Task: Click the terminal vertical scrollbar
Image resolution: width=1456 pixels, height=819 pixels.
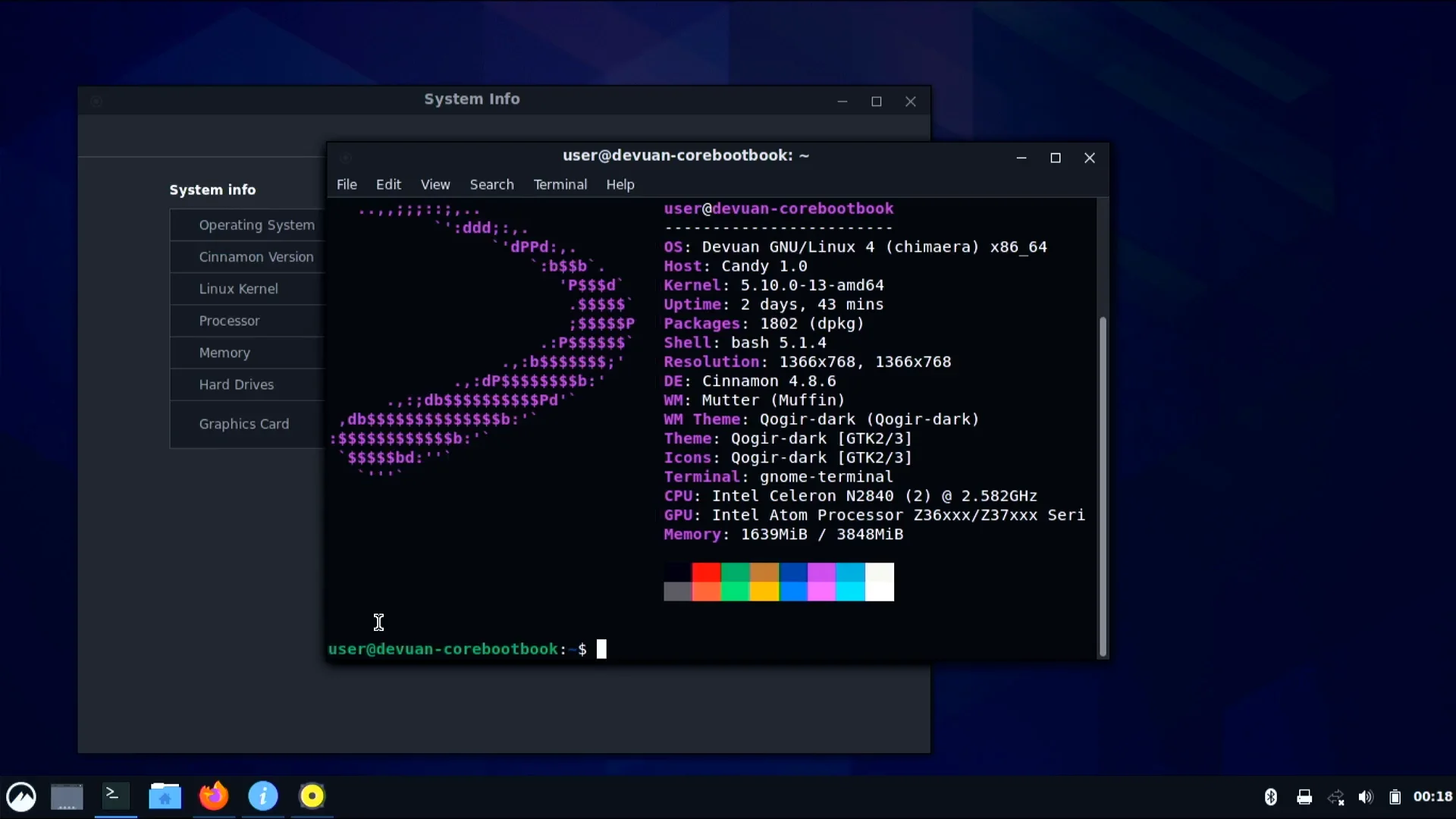Action: 1103,485
